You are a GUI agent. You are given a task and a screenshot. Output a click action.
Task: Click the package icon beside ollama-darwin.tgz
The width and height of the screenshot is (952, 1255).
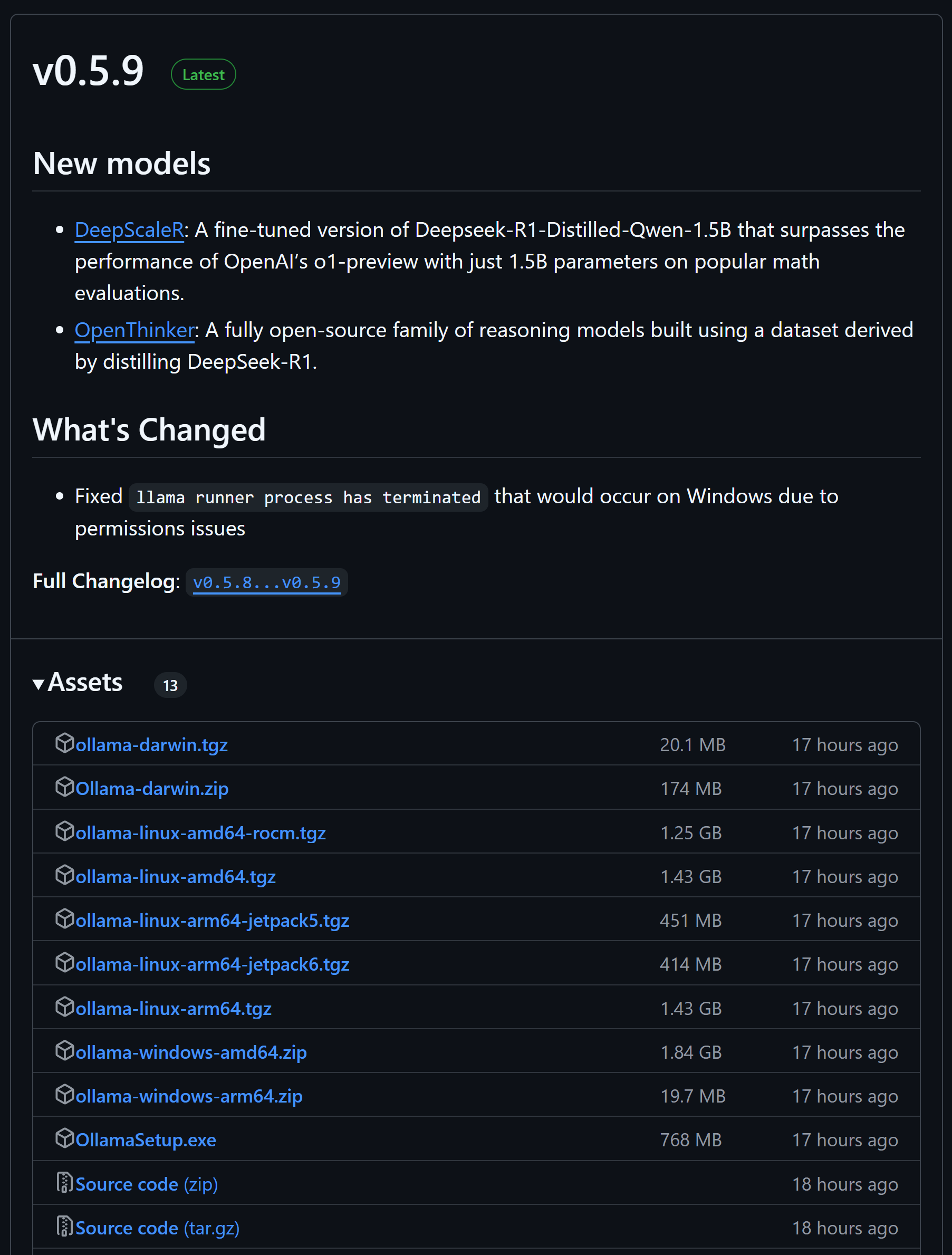click(x=65, y=743)
